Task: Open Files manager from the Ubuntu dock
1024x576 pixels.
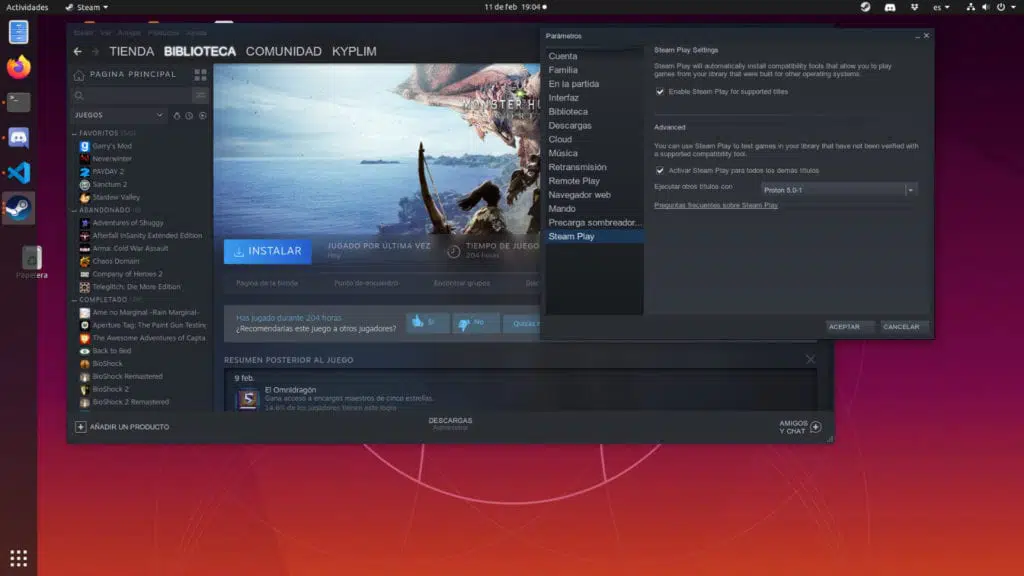Action: tap(18, 31)
